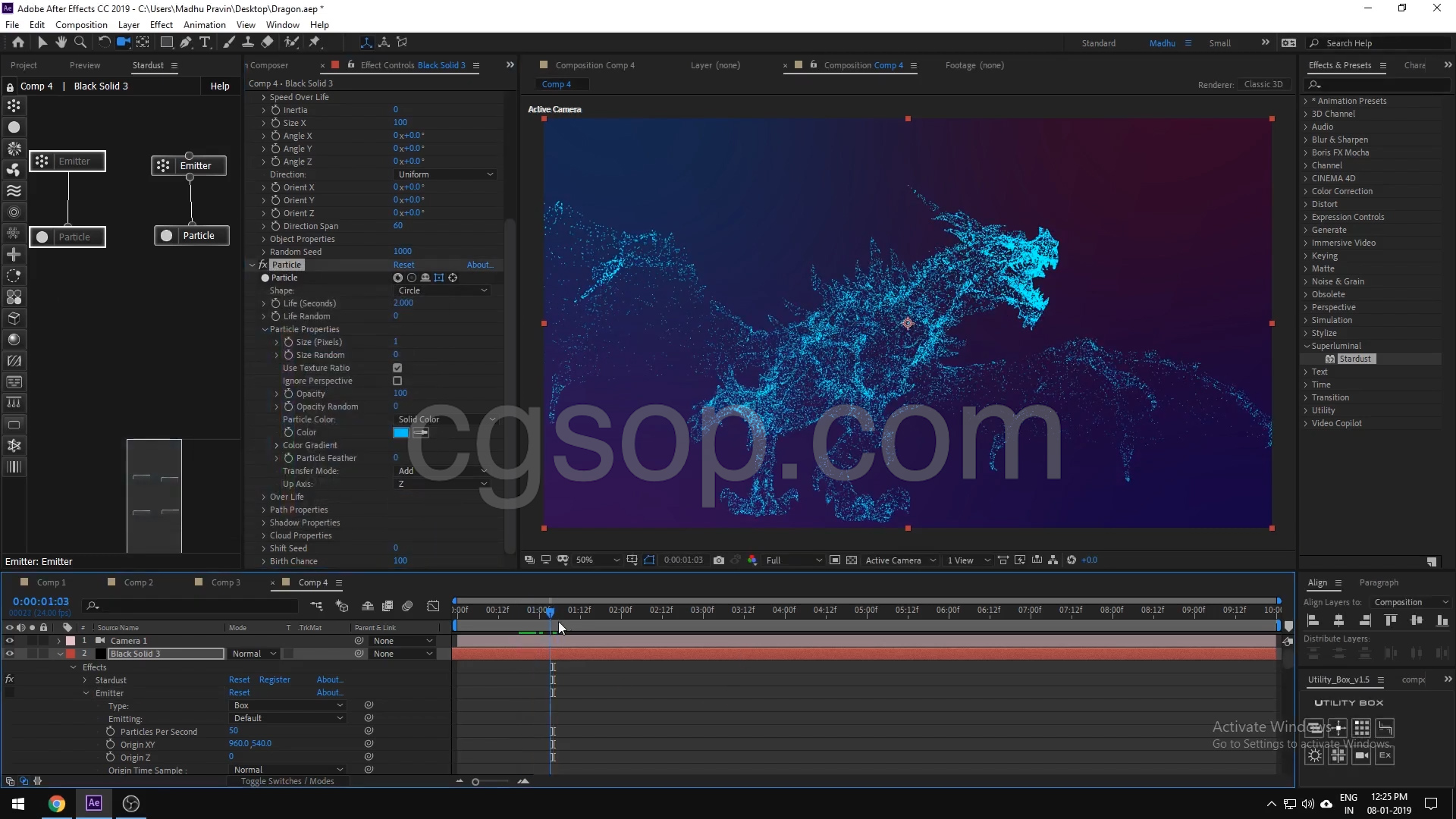Click Reset link for Particle effect
The height and width of the screenshot is (819, 1456).
pos(403,265)
